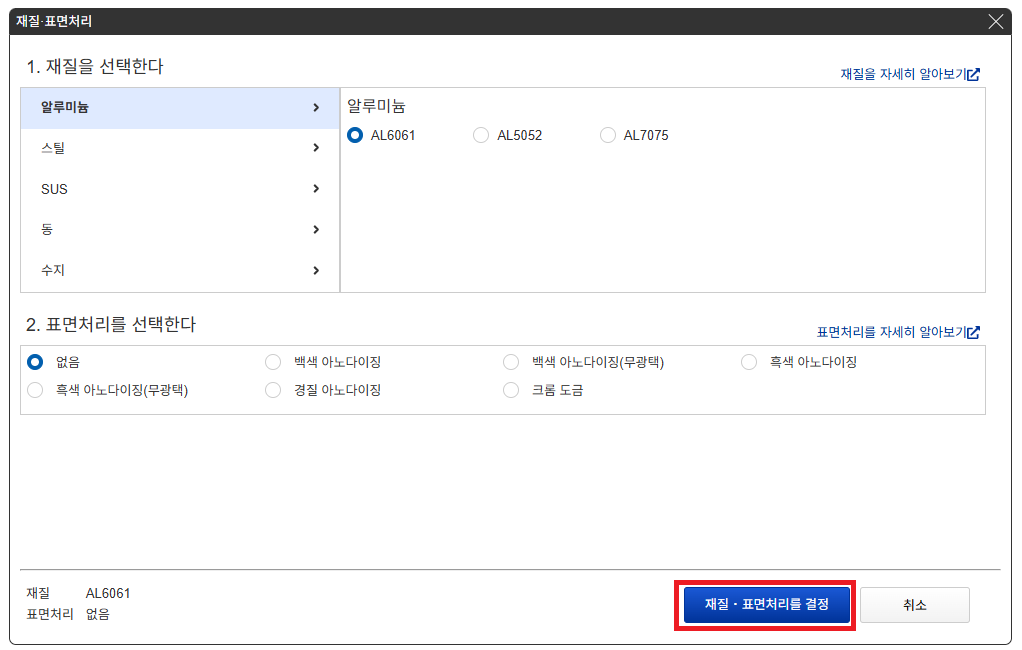Select the AL6061 radio button

point(355,135)
